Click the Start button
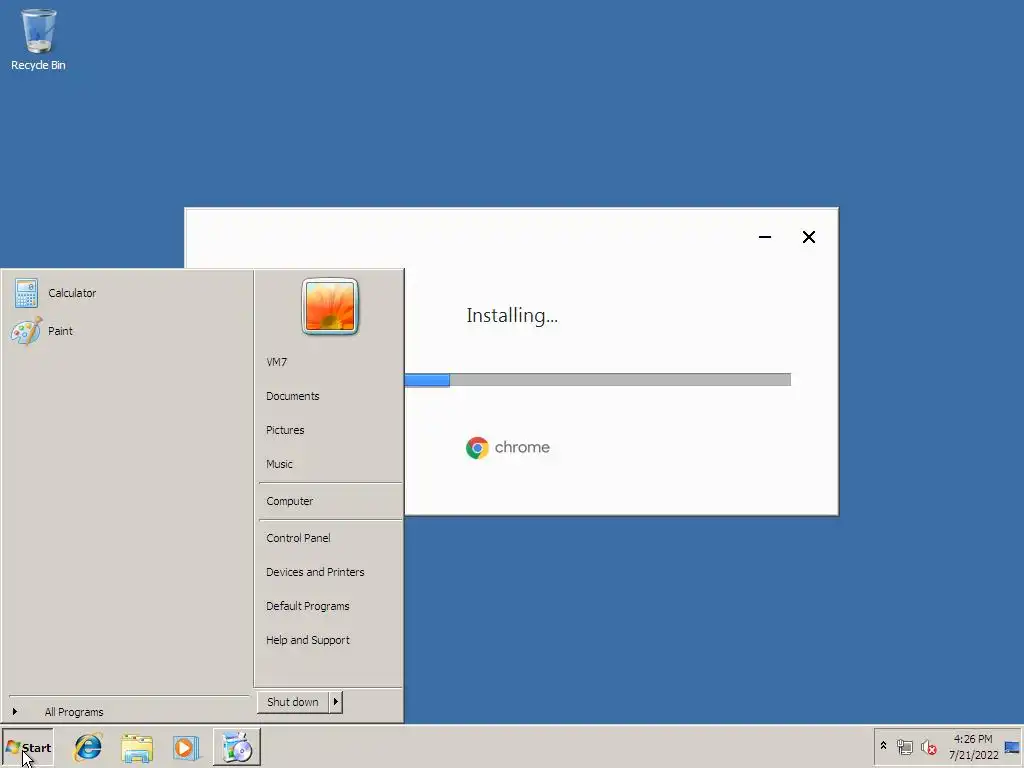Viewport: 1024px width, 768px height. [28, 748]
